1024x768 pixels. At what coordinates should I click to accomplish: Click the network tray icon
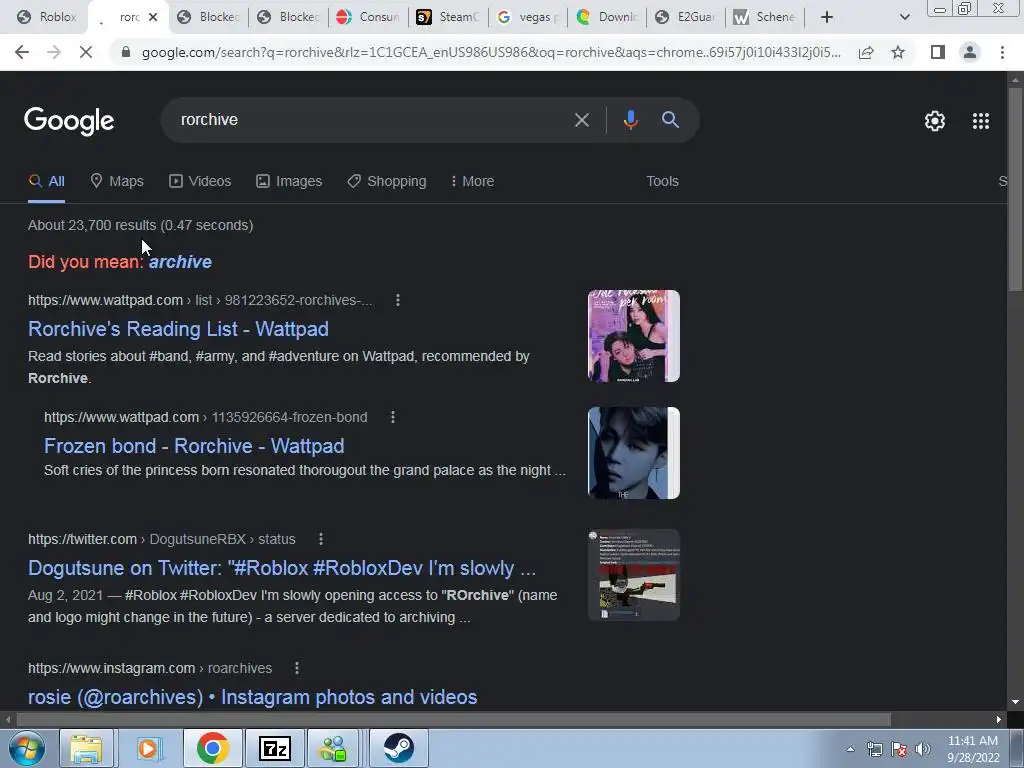pyautogui.click(x=874, y=749)
